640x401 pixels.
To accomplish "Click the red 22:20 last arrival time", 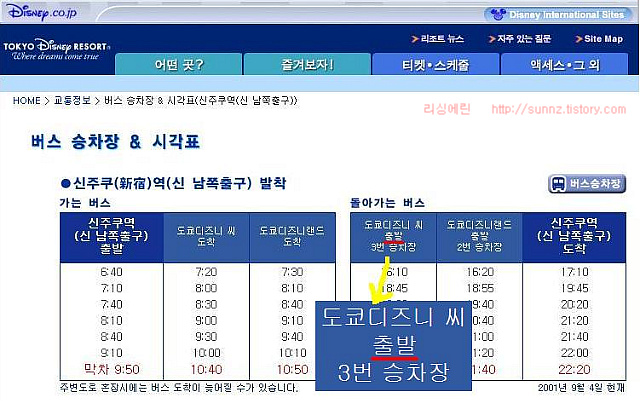I will tap(574, 370).
